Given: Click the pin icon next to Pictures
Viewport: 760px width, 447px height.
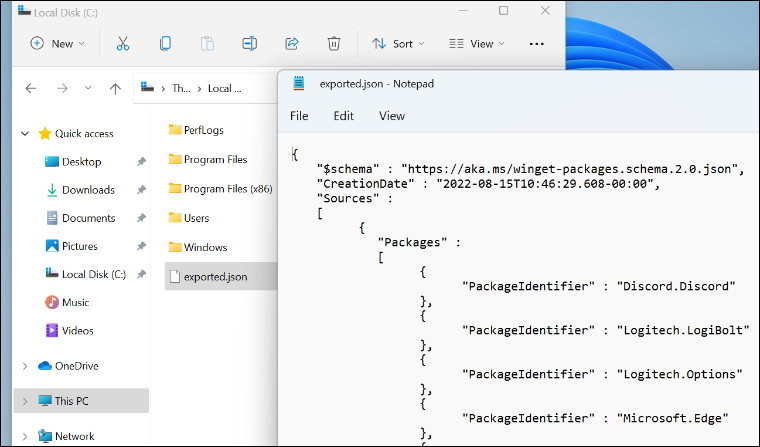Looking at the screenshot, I should coord(141,246).
